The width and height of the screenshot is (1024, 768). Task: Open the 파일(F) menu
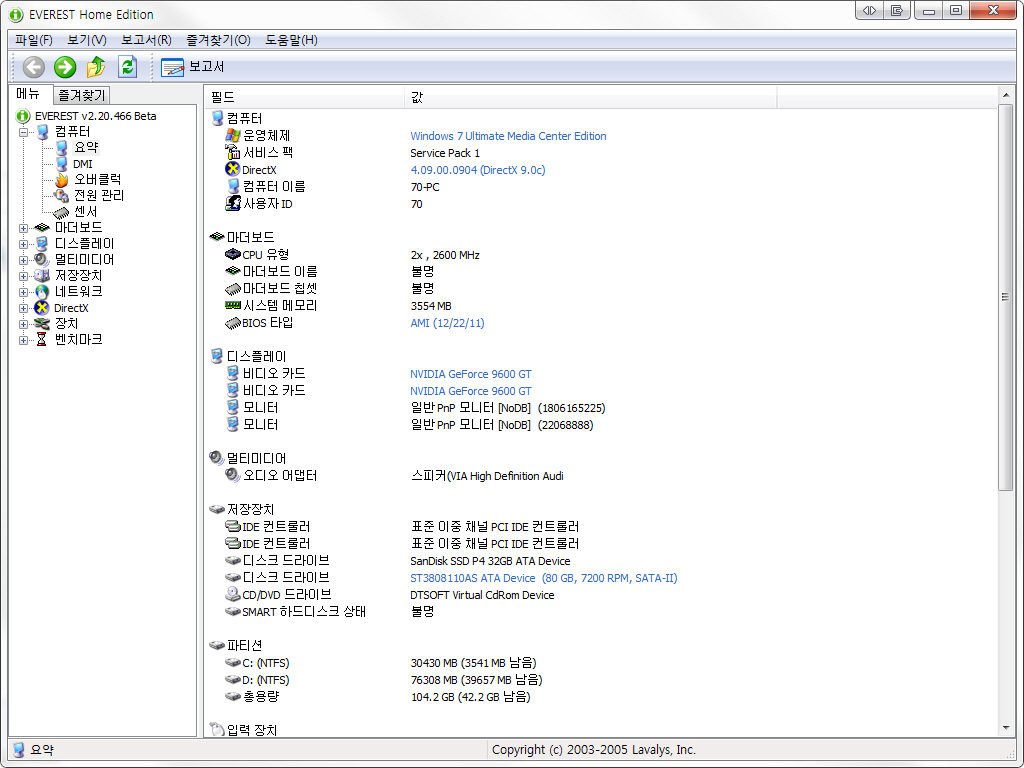pos(34,40)
